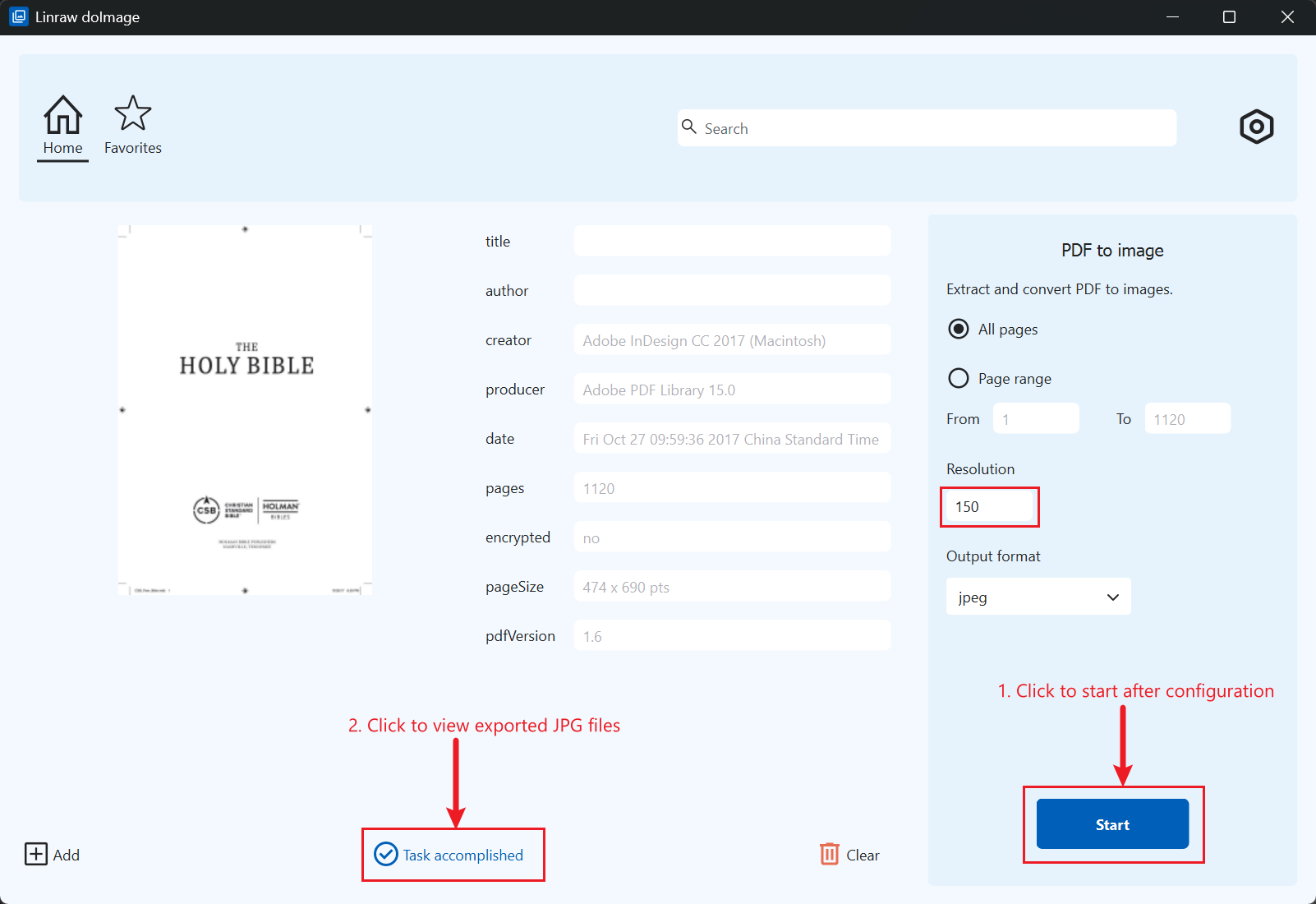Select the All pages radio button
This screenshot has height=904, width=1316.
click(x=958, y=330)
